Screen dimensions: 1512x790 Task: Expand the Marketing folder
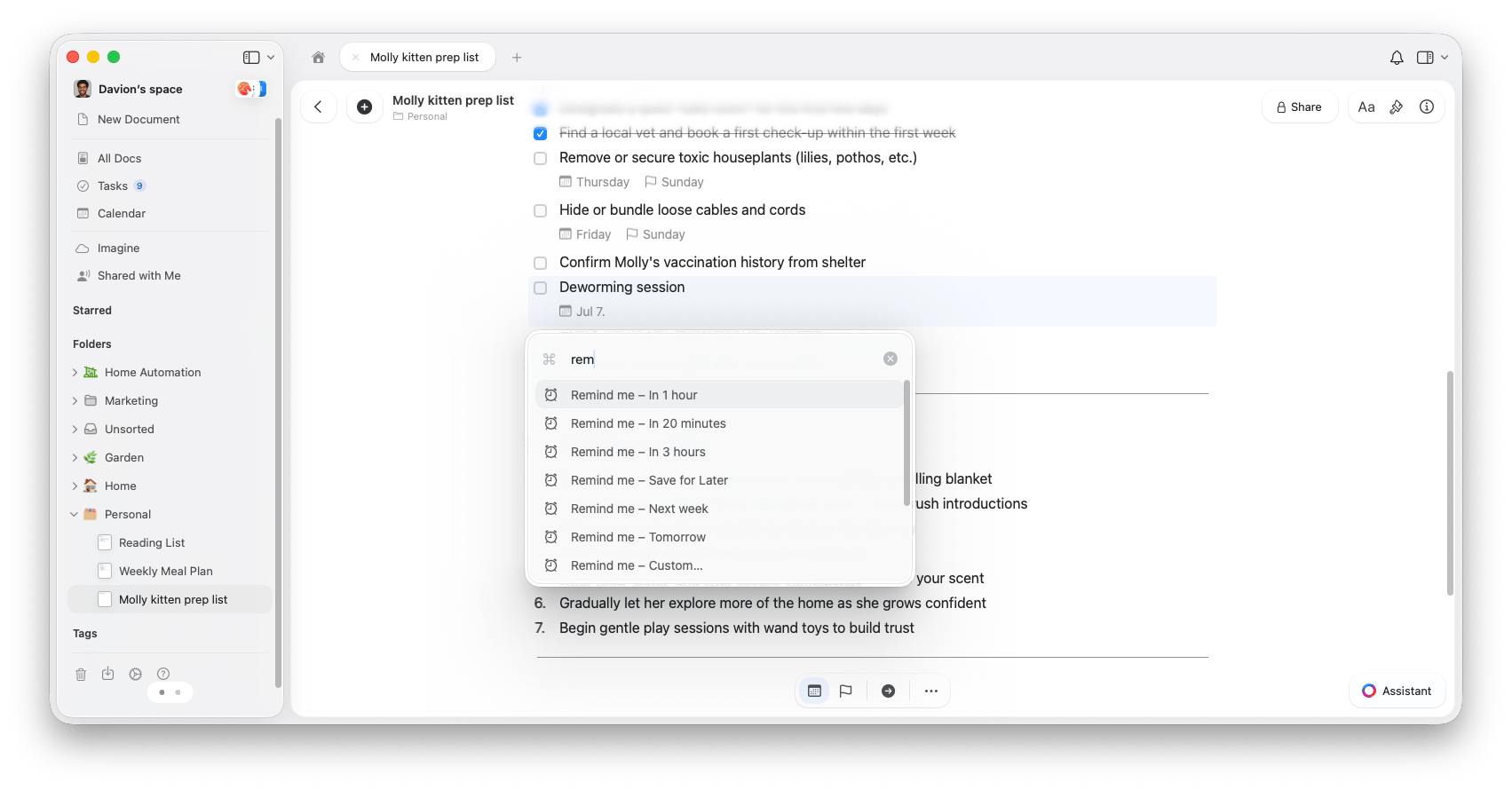pos(75,401)
